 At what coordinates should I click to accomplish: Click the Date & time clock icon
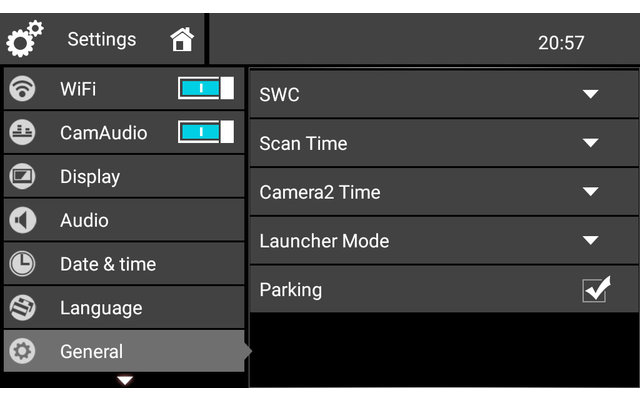coord(22,264)
